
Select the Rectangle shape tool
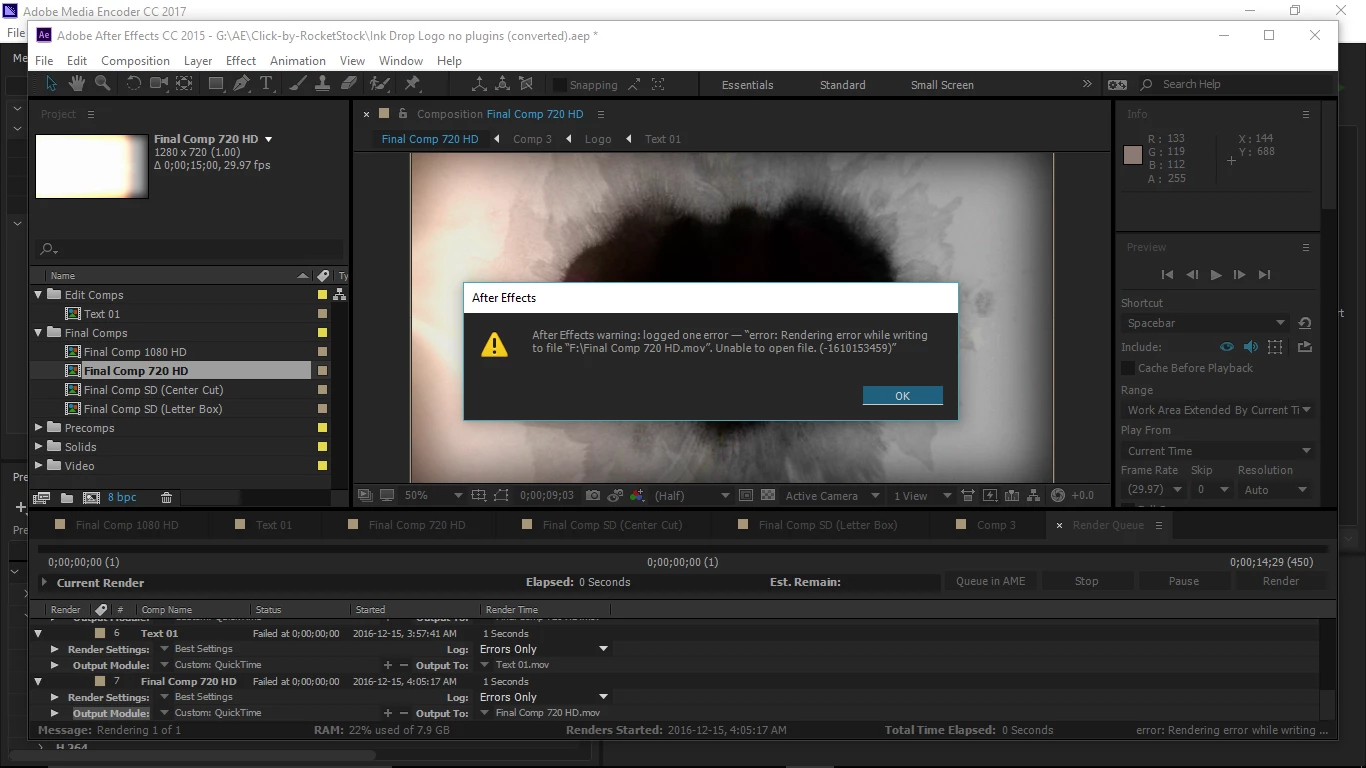point(215,84)
